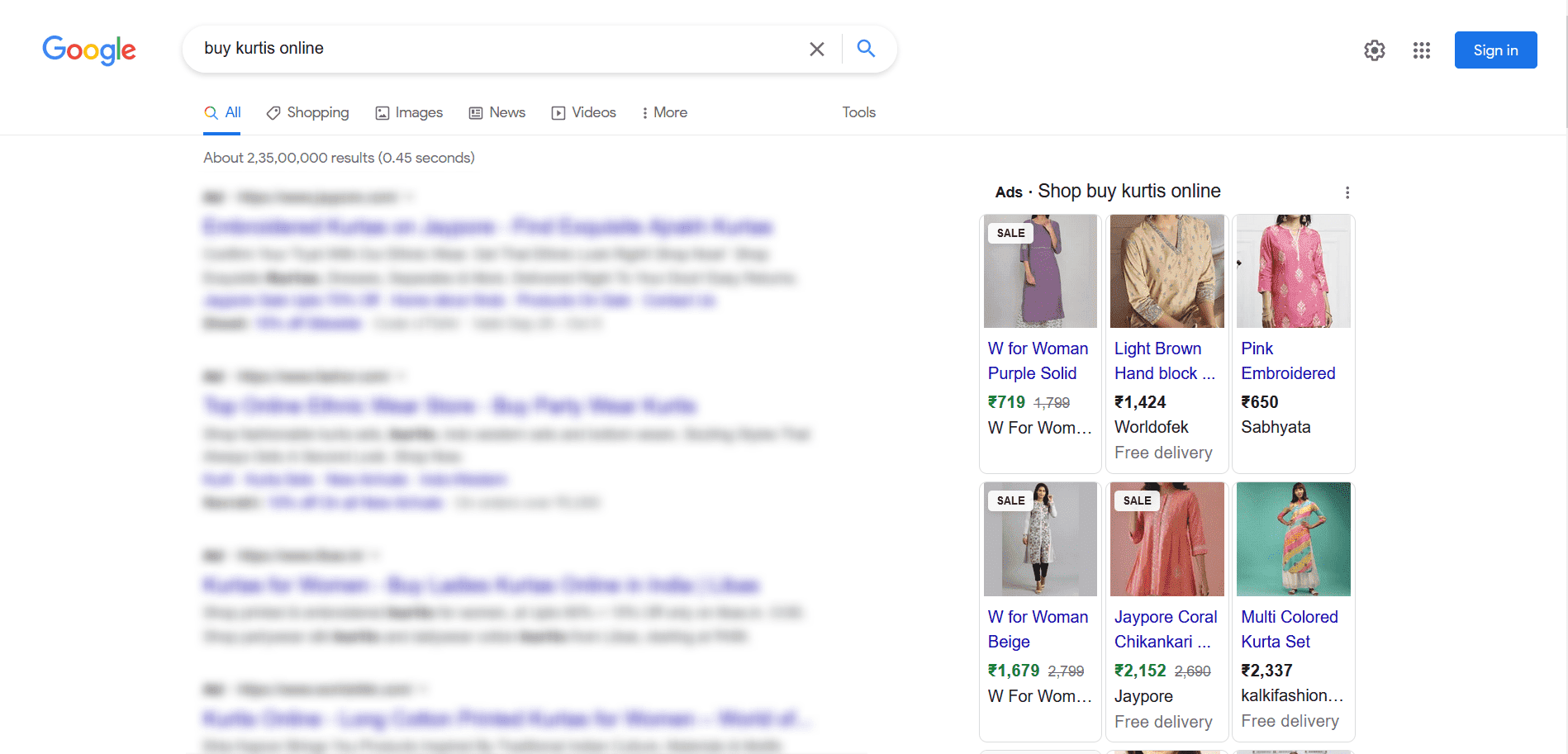Click the SALE badge on Jaypore Coral kurta
1568x754 pixels.
tap(1137, 500)
